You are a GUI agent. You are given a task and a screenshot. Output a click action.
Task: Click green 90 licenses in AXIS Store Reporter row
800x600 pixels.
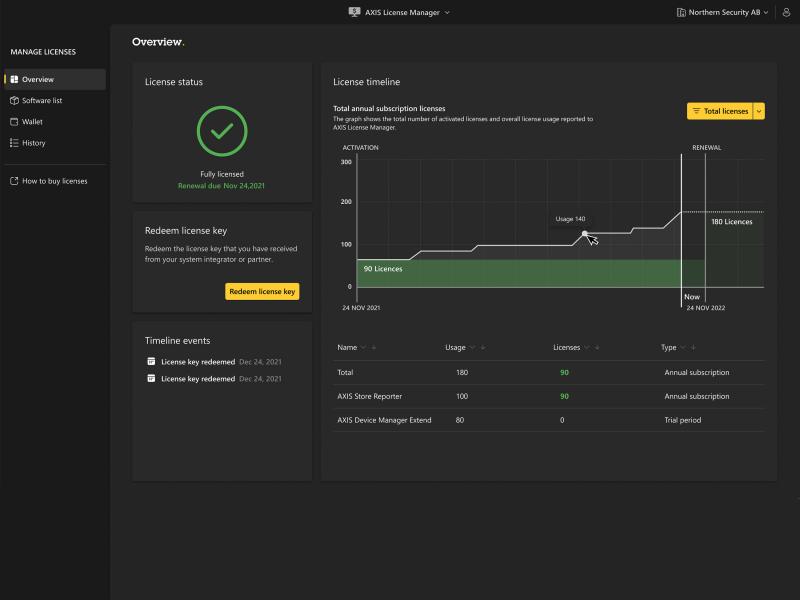point(564,396)
